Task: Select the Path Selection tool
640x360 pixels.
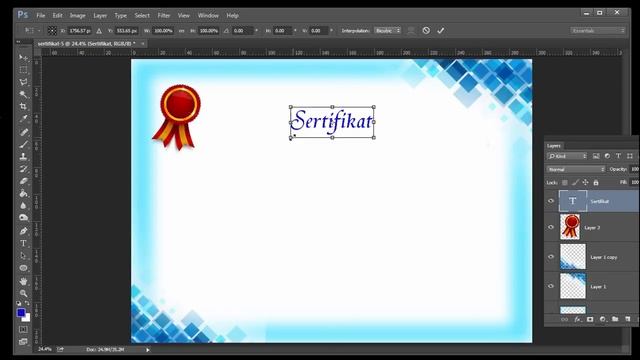Action: (x=23, y=256)
